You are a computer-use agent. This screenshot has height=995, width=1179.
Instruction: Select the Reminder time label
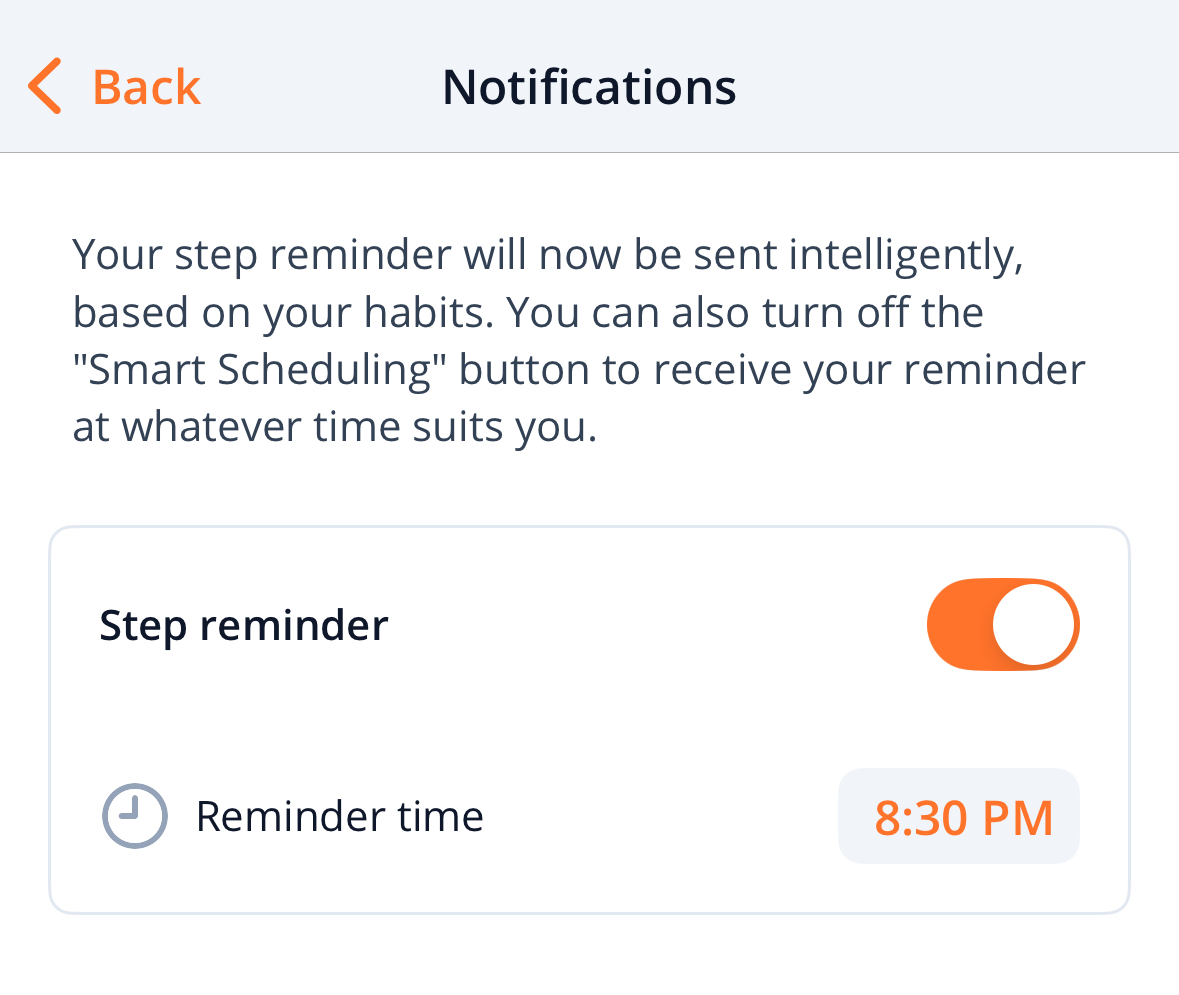pyautogui.click(x=339, y=816)
